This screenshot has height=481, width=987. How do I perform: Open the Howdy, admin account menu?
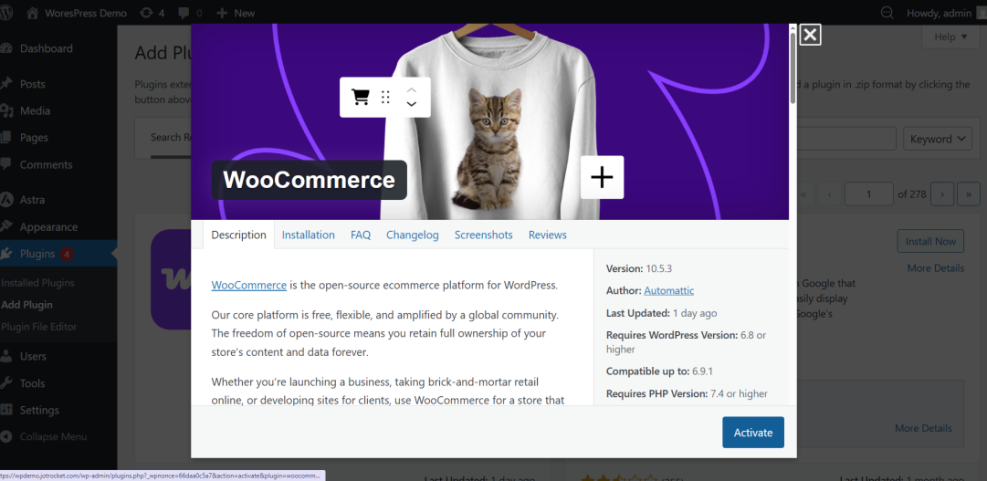tap(945, 13)
